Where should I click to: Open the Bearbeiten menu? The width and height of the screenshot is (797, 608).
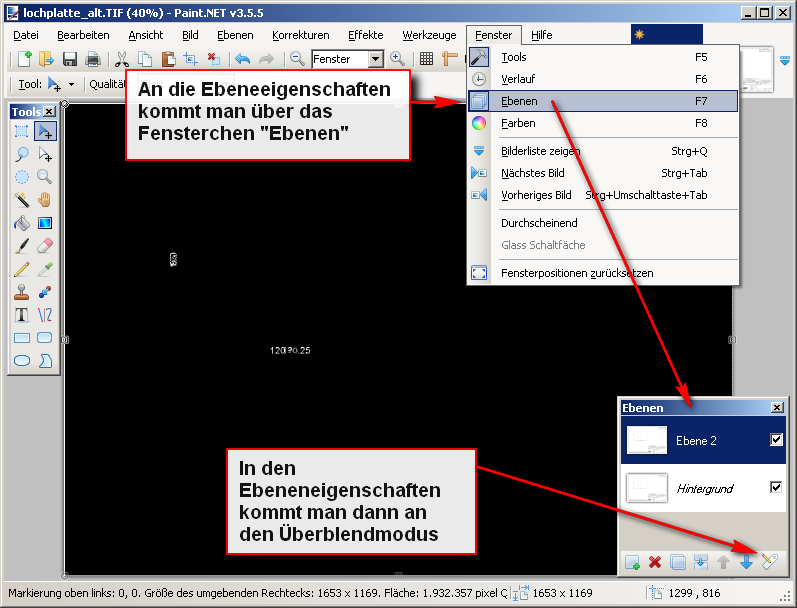83,35
